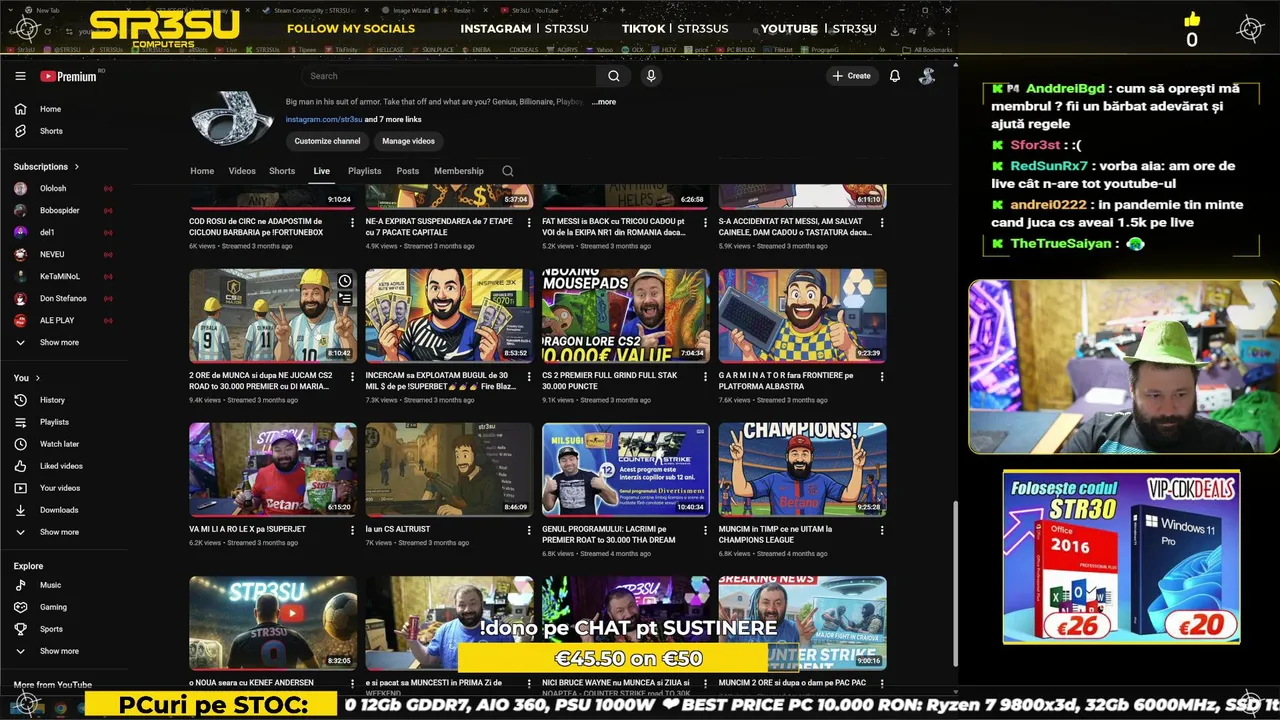
Task: Click Watch later icon on 2 ORE de MUNCA thumbnail
Action: [x=344, y=281]
